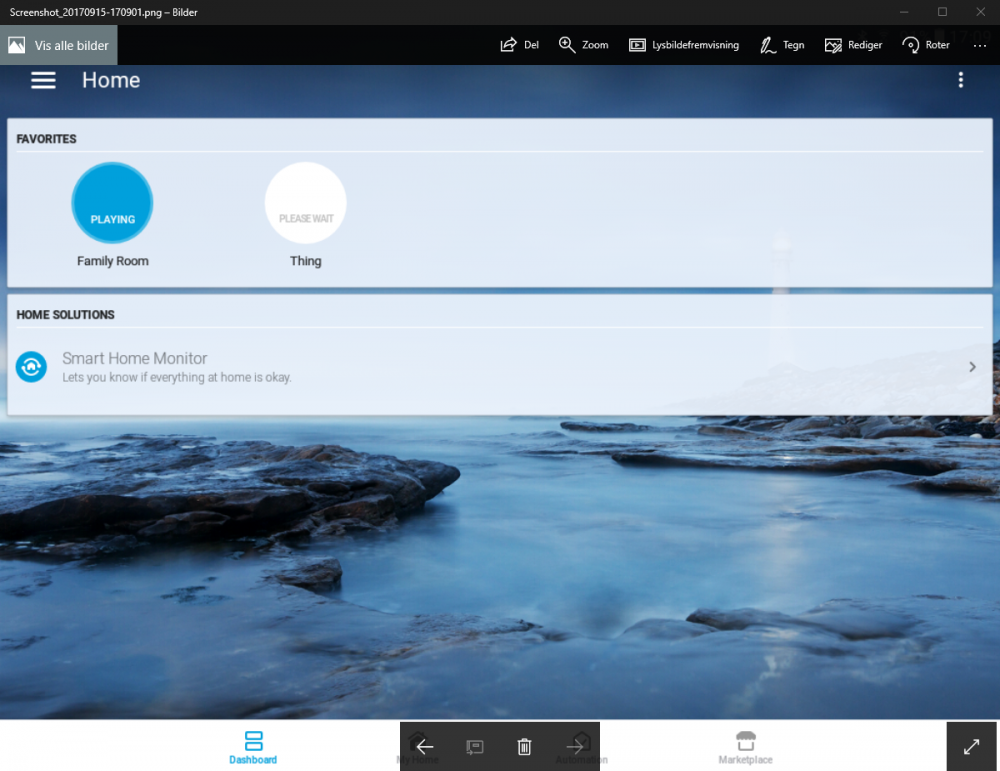Open the hamburger navigation menu
The height and width of the screenshot is (771, 1000).
[43, 81]
